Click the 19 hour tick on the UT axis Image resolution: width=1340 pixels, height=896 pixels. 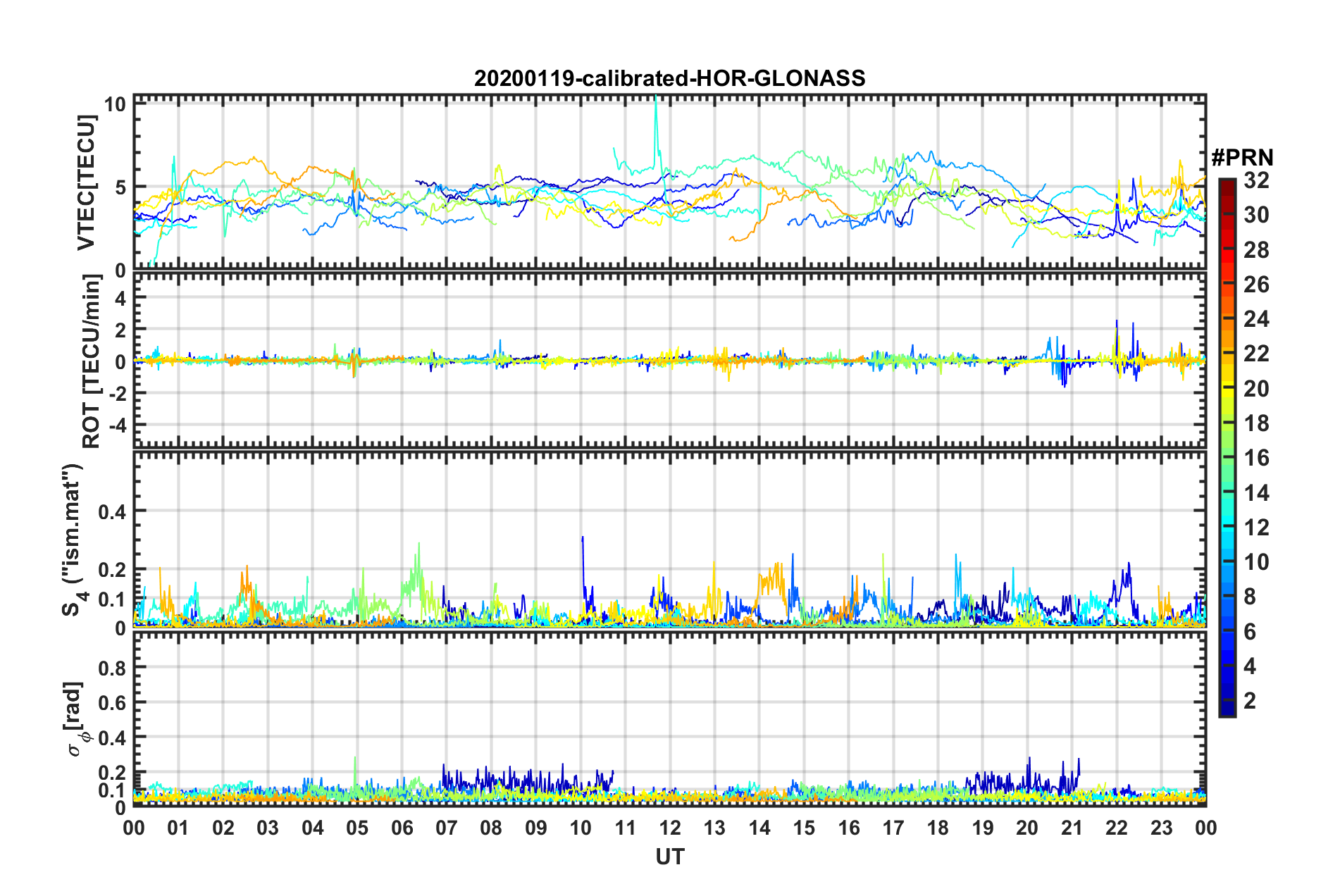tap(983, 828)
